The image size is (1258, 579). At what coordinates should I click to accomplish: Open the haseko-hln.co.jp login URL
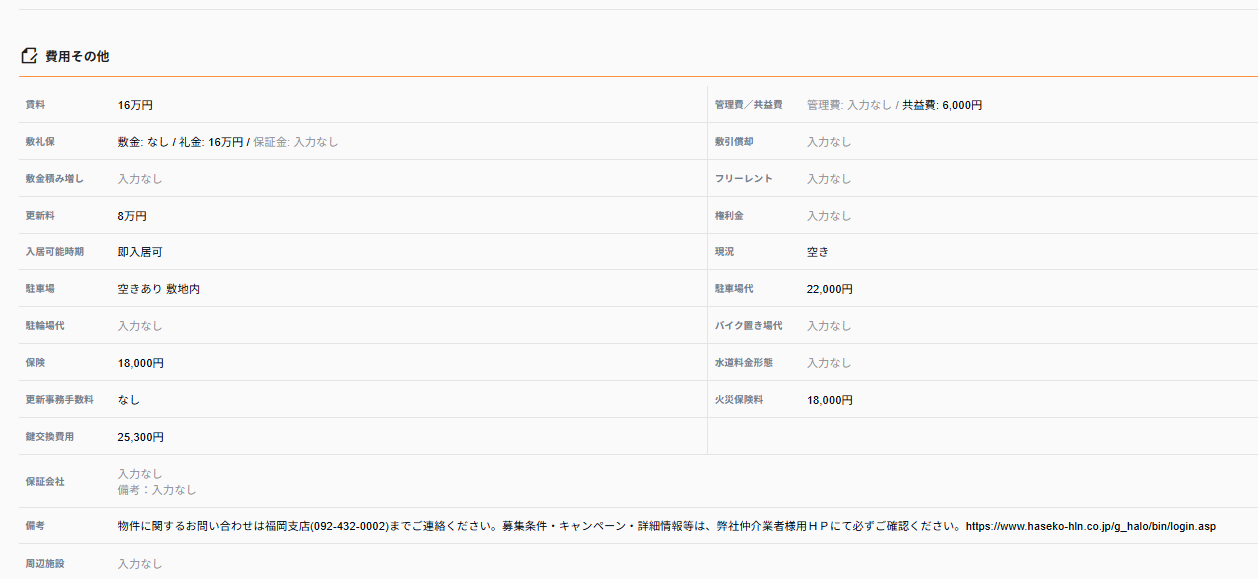point(1090,526)
